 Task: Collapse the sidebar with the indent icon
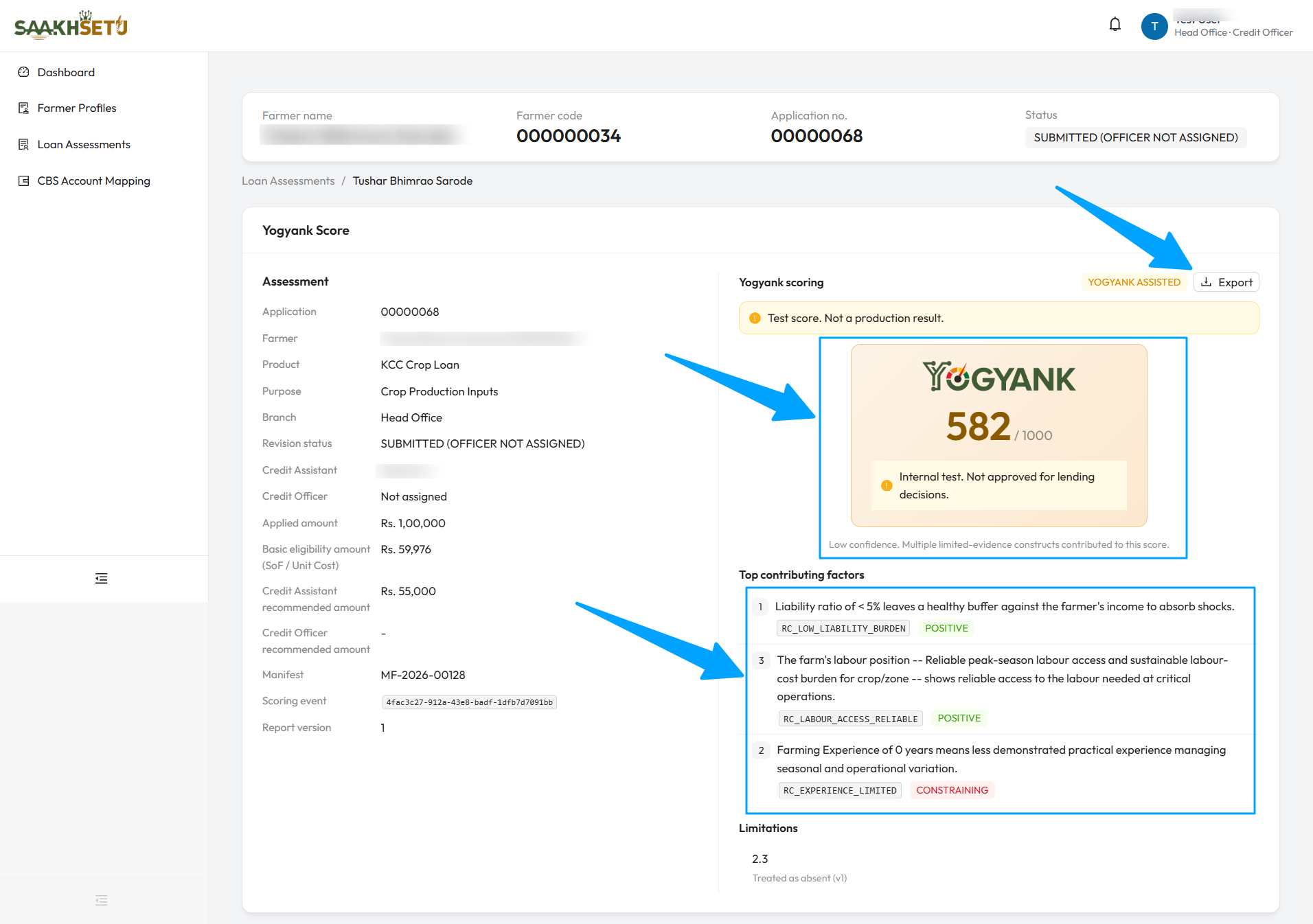(x=101, y=579)
